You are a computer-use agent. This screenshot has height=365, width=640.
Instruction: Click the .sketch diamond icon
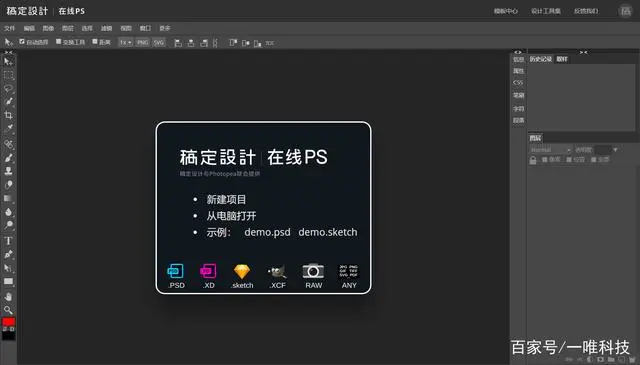coord(242,272)
